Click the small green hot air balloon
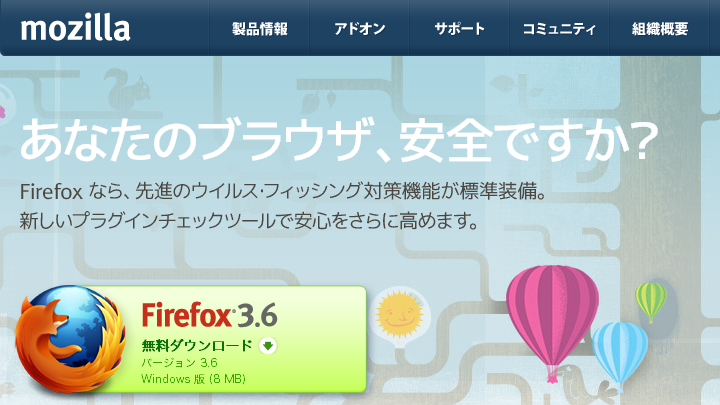This screenshot has width=720, height=405. click(651, 302)
